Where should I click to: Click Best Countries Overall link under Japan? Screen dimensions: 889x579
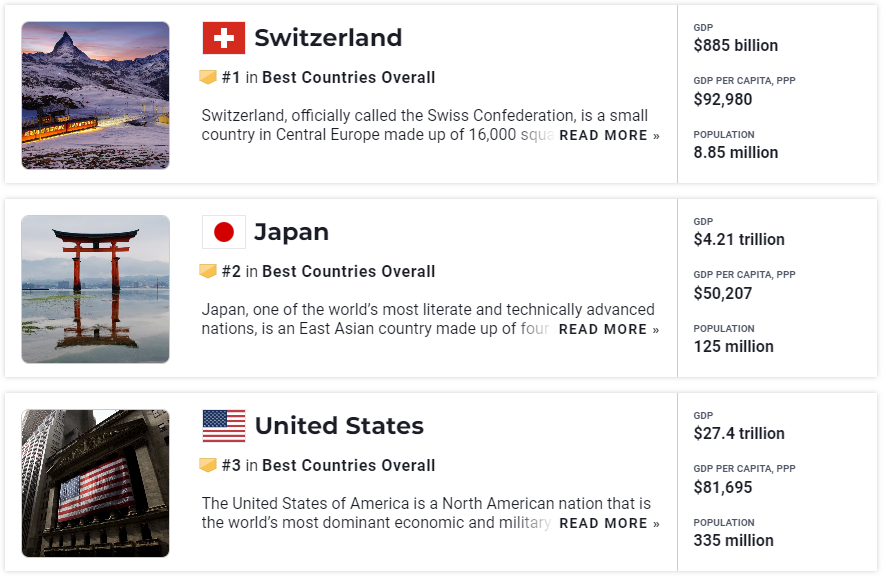[348, 271]
